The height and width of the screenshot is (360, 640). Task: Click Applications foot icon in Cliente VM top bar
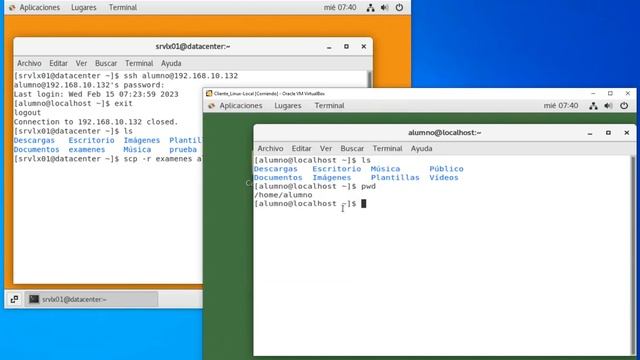(x=211, y=106)
